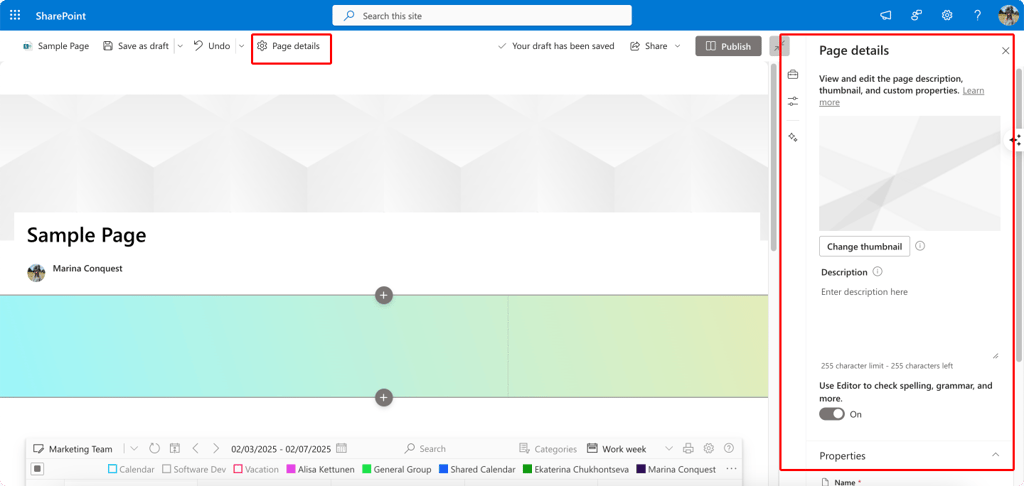Open the sliders properties icon in side rail
This screenshot has width=1024, height=486.
click(x=793, y=101)
